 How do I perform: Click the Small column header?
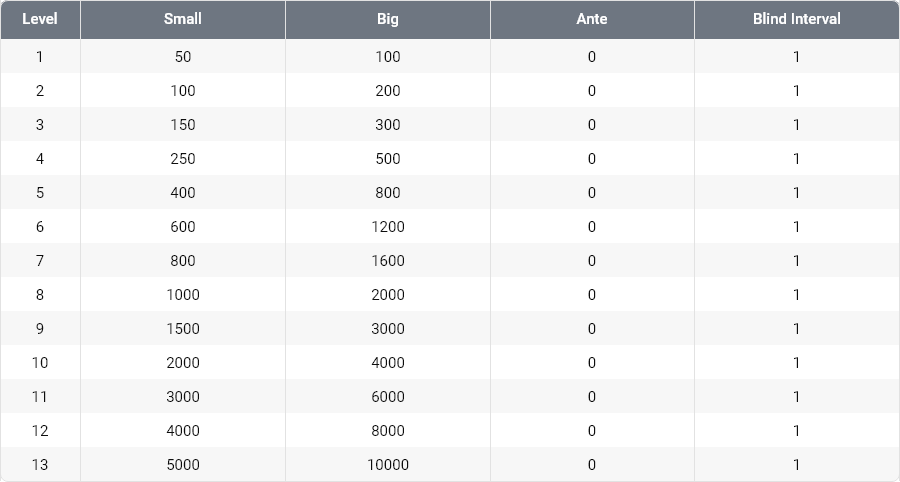pyautogui.click(x=183, y=19)
